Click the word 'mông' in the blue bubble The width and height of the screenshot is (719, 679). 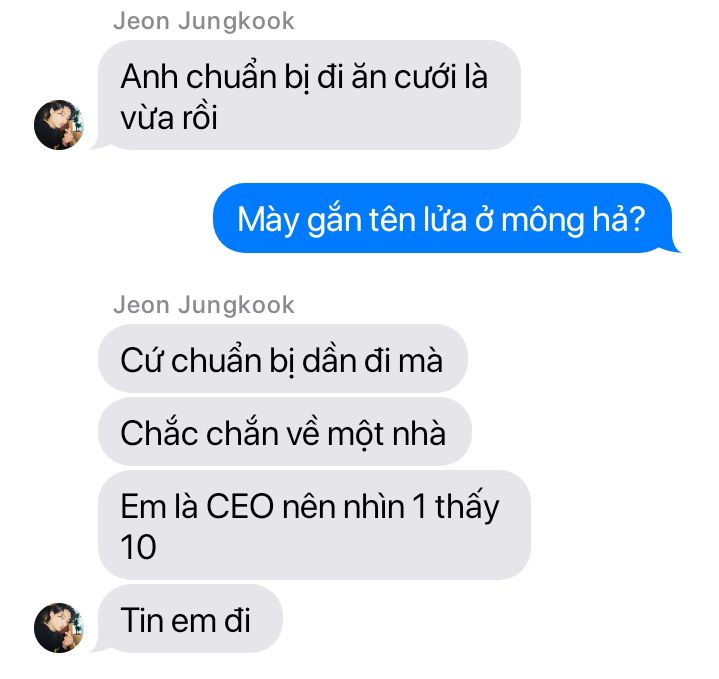coord(542,221)
